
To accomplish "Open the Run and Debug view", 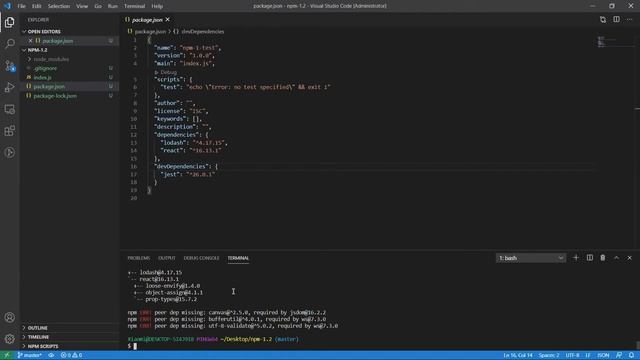I will click(x=10, y=87).
